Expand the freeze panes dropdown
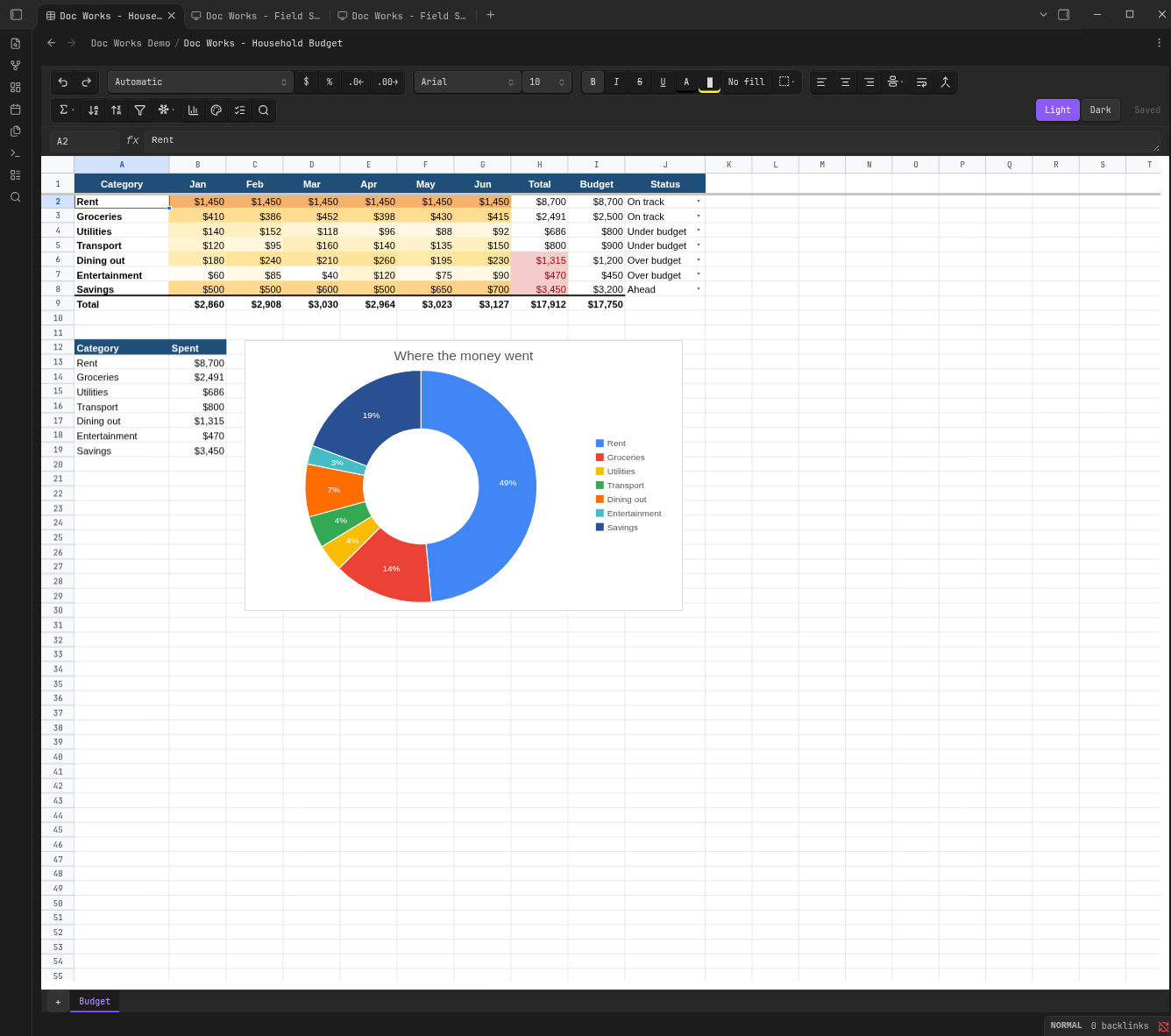1171x1036 pixels. click(x=167, y=110)
